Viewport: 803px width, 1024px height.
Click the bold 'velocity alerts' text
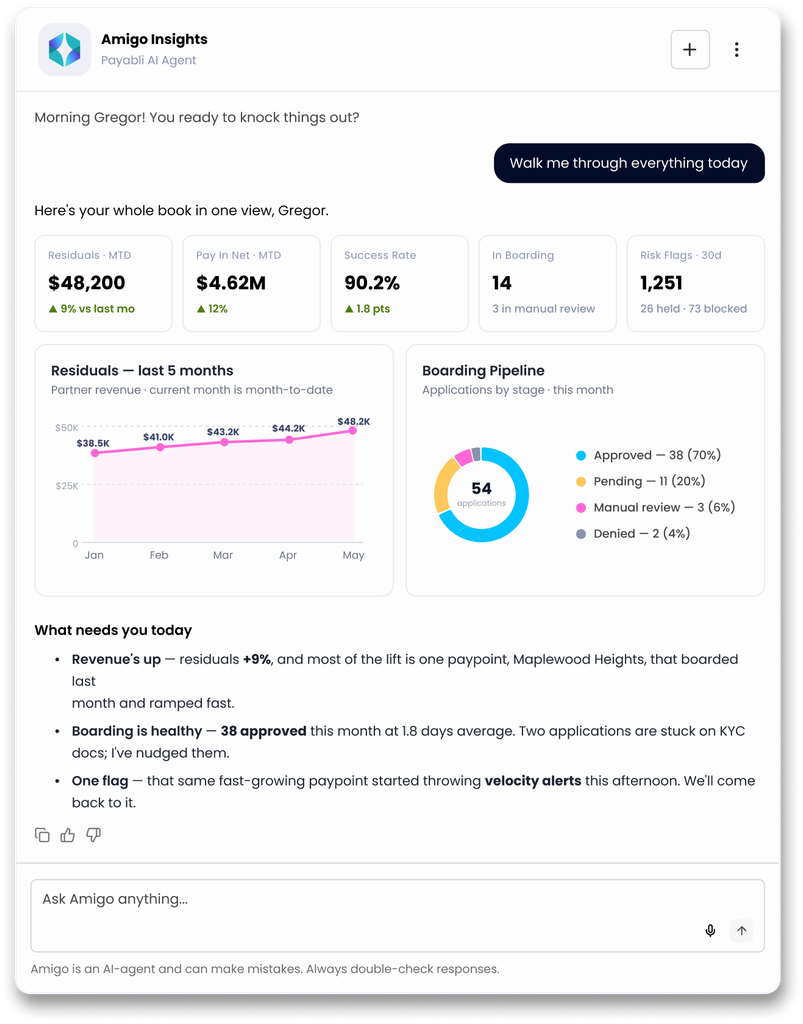(533, 781)
